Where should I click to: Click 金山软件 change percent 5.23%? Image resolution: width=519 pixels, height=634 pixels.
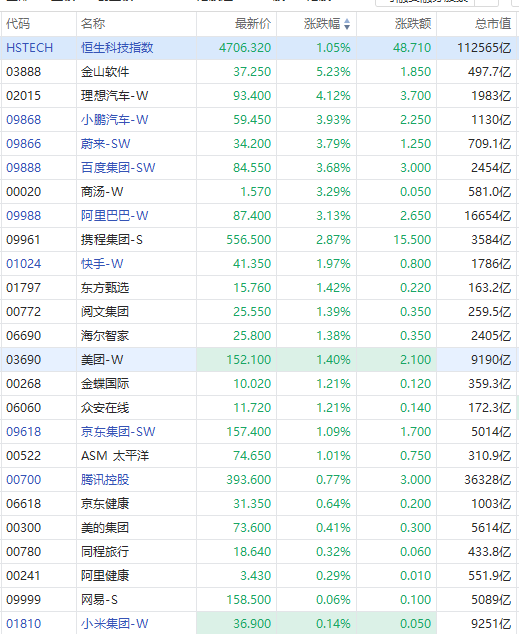(x=333, y=72)
